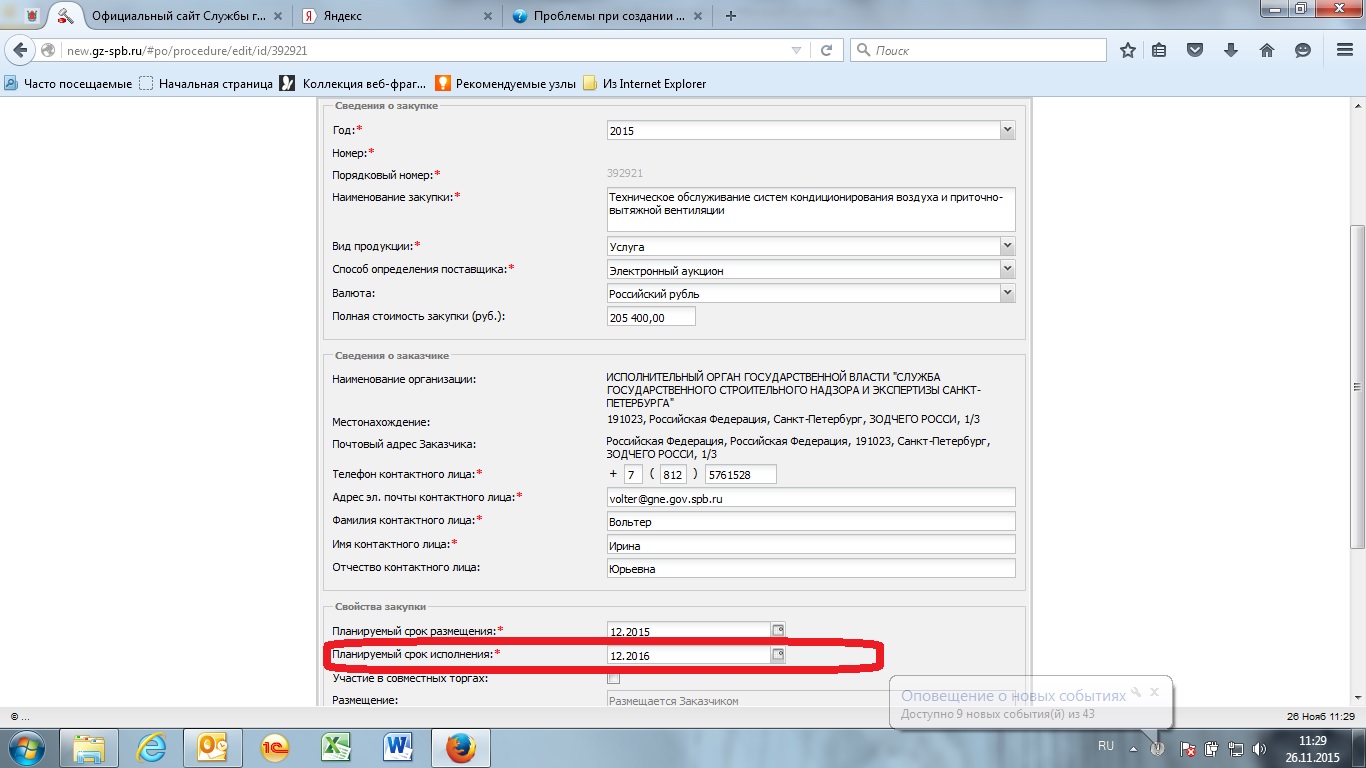Open calendar for Планируемый срок исполнения

(x=778, y=655)
